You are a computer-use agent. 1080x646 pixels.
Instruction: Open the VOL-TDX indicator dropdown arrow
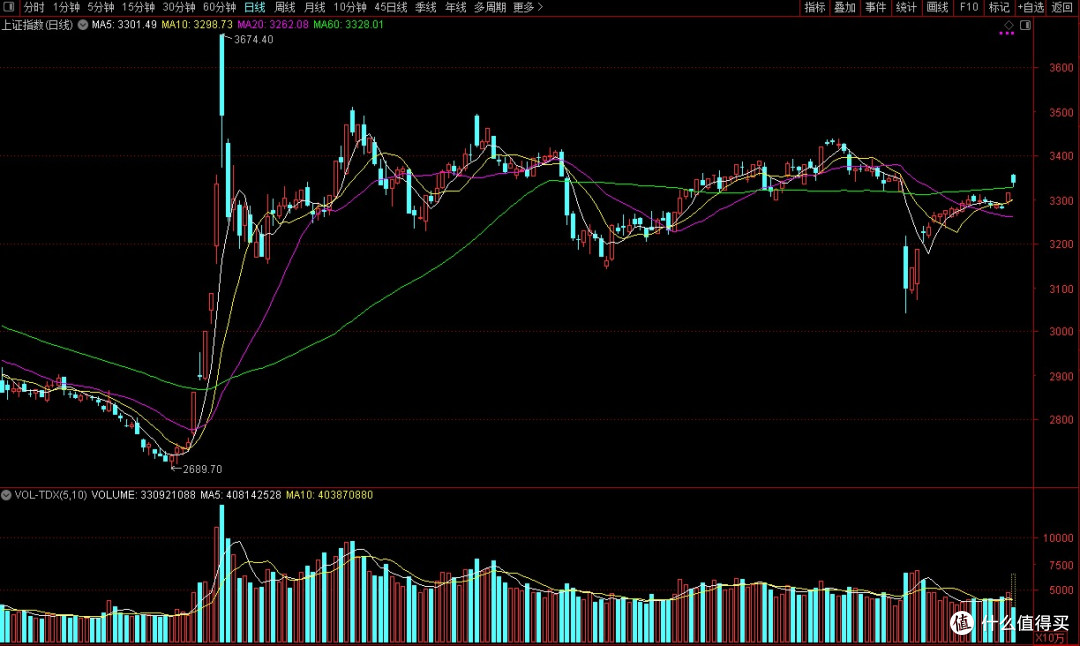click(6, 495)
